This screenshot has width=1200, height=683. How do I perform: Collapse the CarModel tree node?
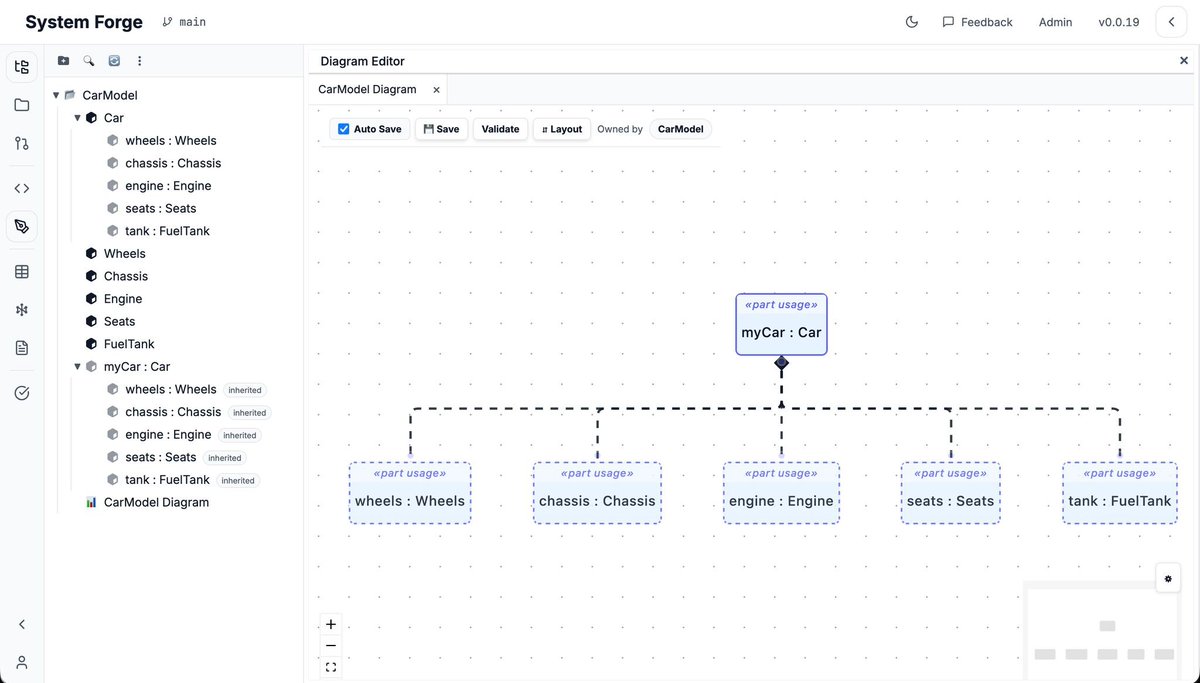56,94
